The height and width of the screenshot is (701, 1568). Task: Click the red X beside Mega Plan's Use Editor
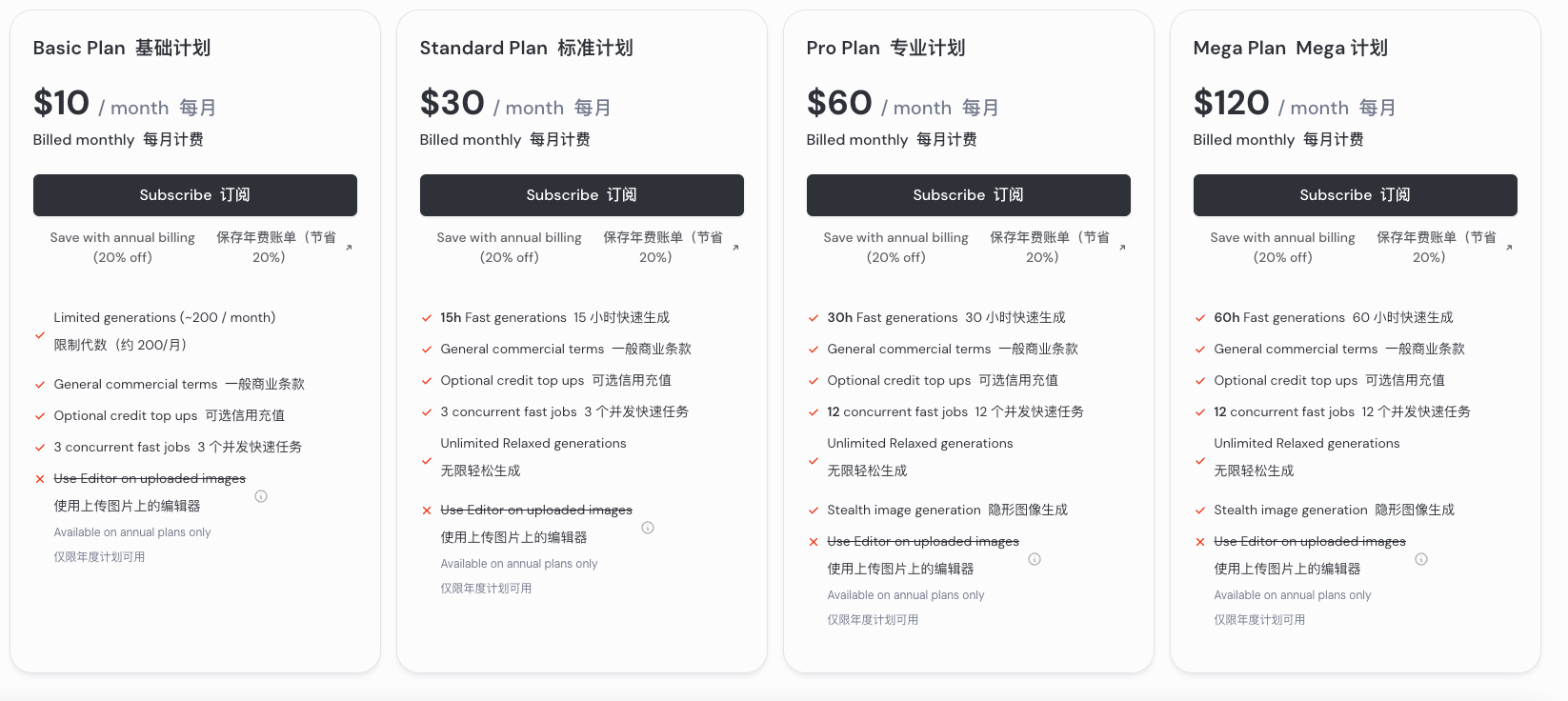(x=1200, y=542)
